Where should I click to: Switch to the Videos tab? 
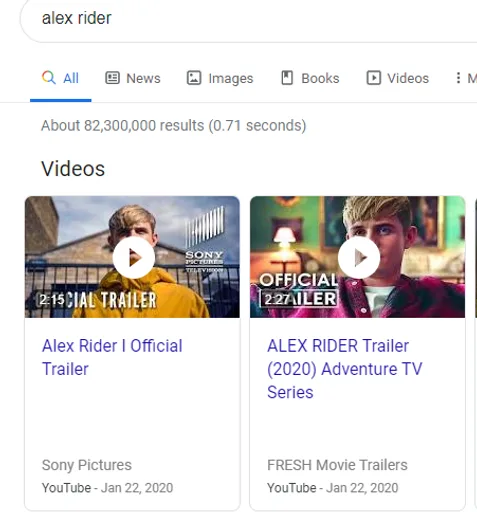pyautogui.click(x=398, y=79)
